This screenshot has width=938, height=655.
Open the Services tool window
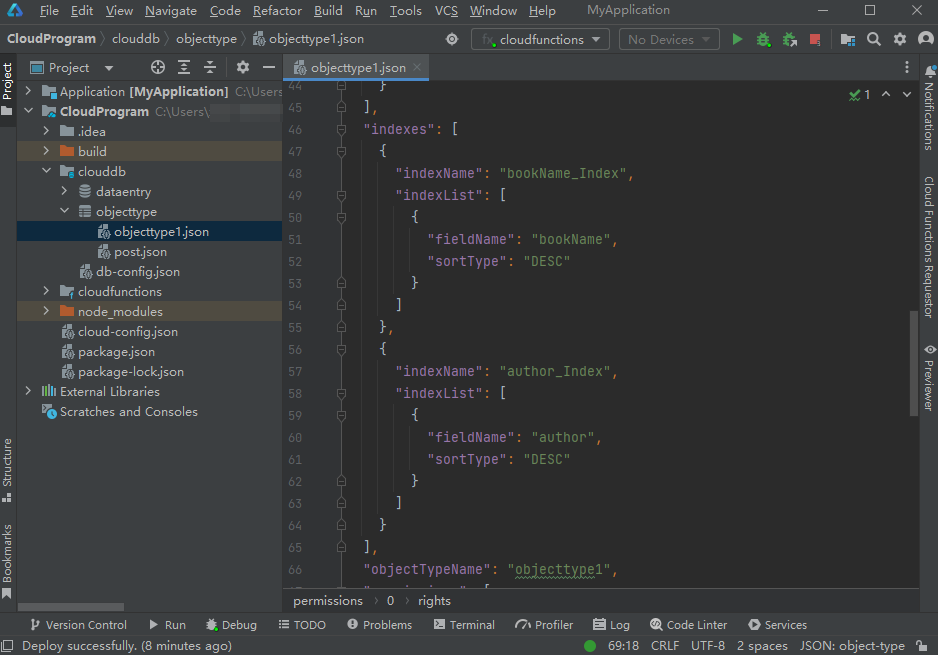(778, 625)
